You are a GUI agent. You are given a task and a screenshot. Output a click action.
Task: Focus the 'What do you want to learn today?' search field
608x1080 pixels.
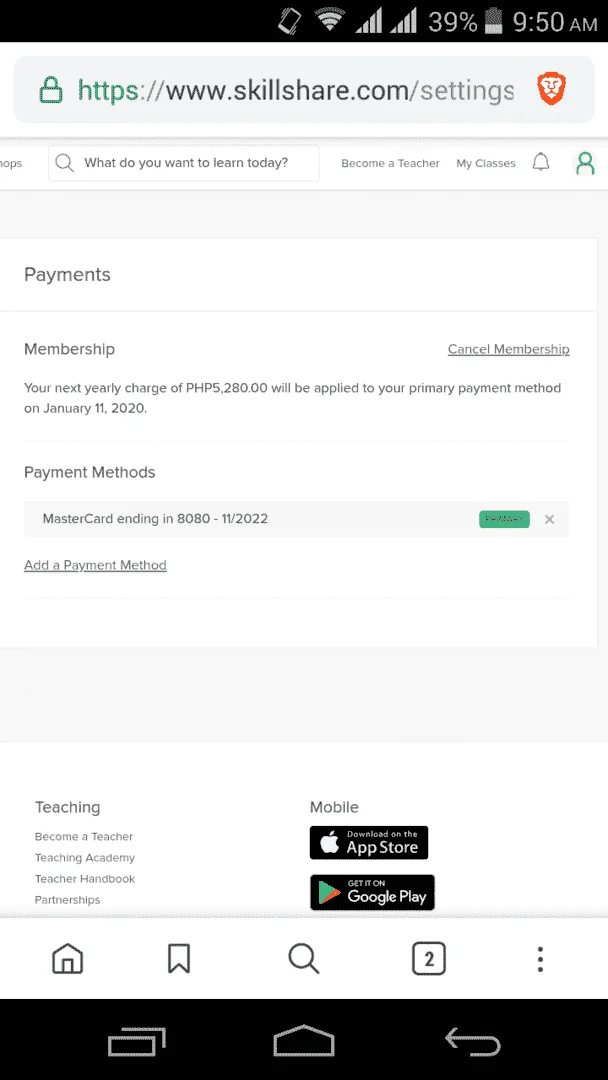tap(184, 163)
